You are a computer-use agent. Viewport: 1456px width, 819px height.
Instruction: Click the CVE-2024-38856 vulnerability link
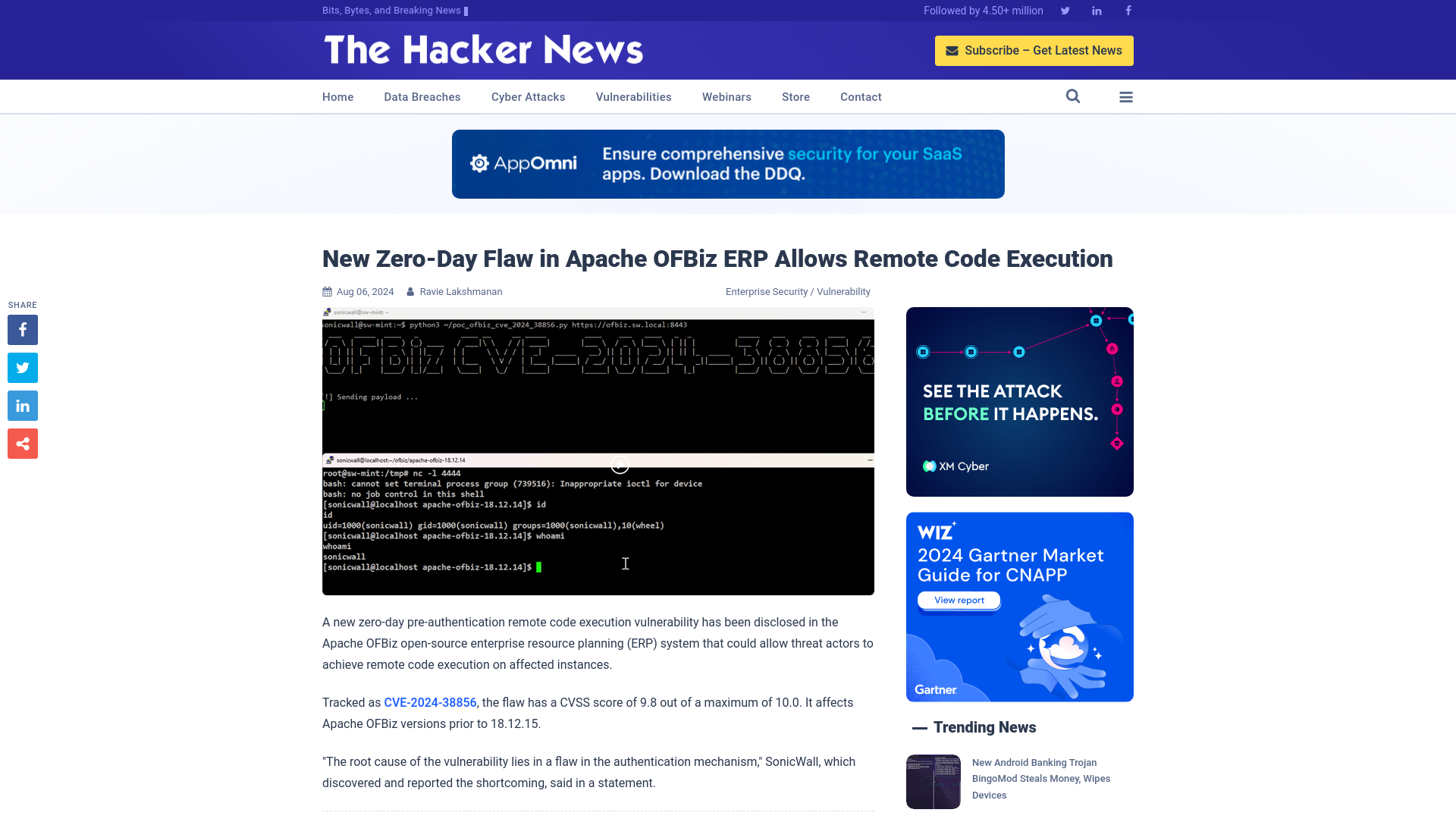pos(429,702)
